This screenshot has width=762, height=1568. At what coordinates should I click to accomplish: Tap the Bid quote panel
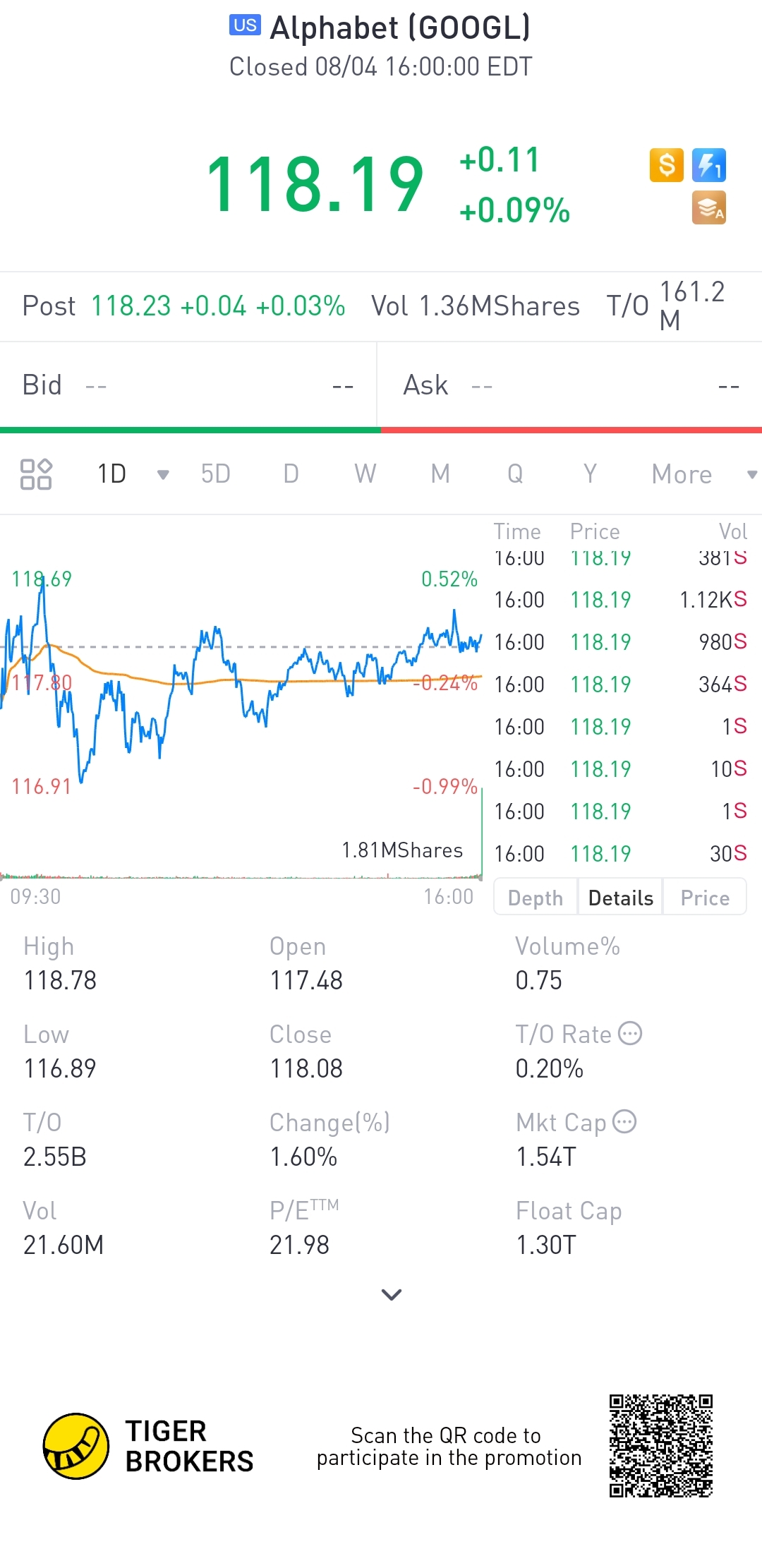188,385
